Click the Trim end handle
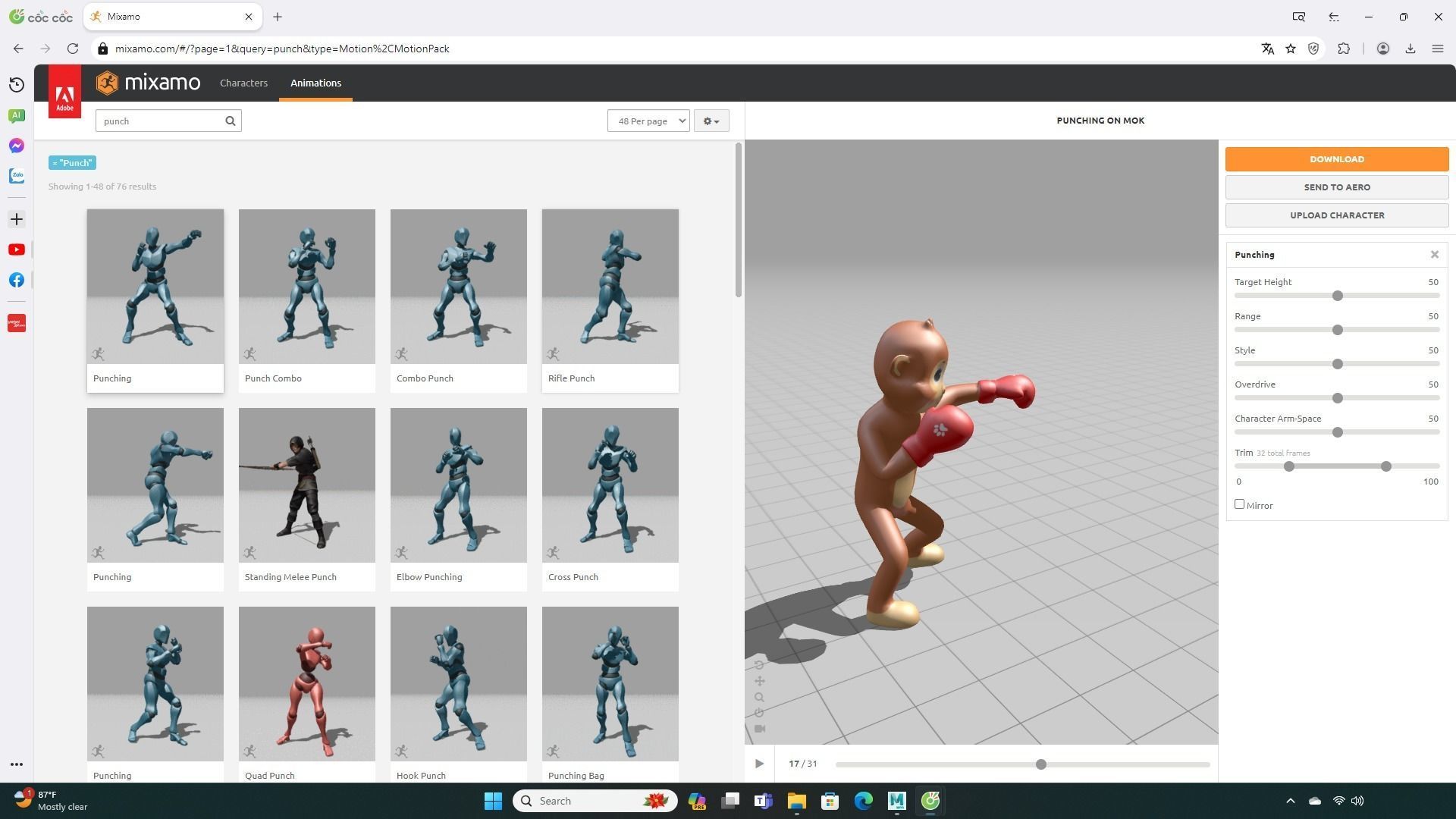The height and width of the screenshot is (819, 1456). [1386, 466]
